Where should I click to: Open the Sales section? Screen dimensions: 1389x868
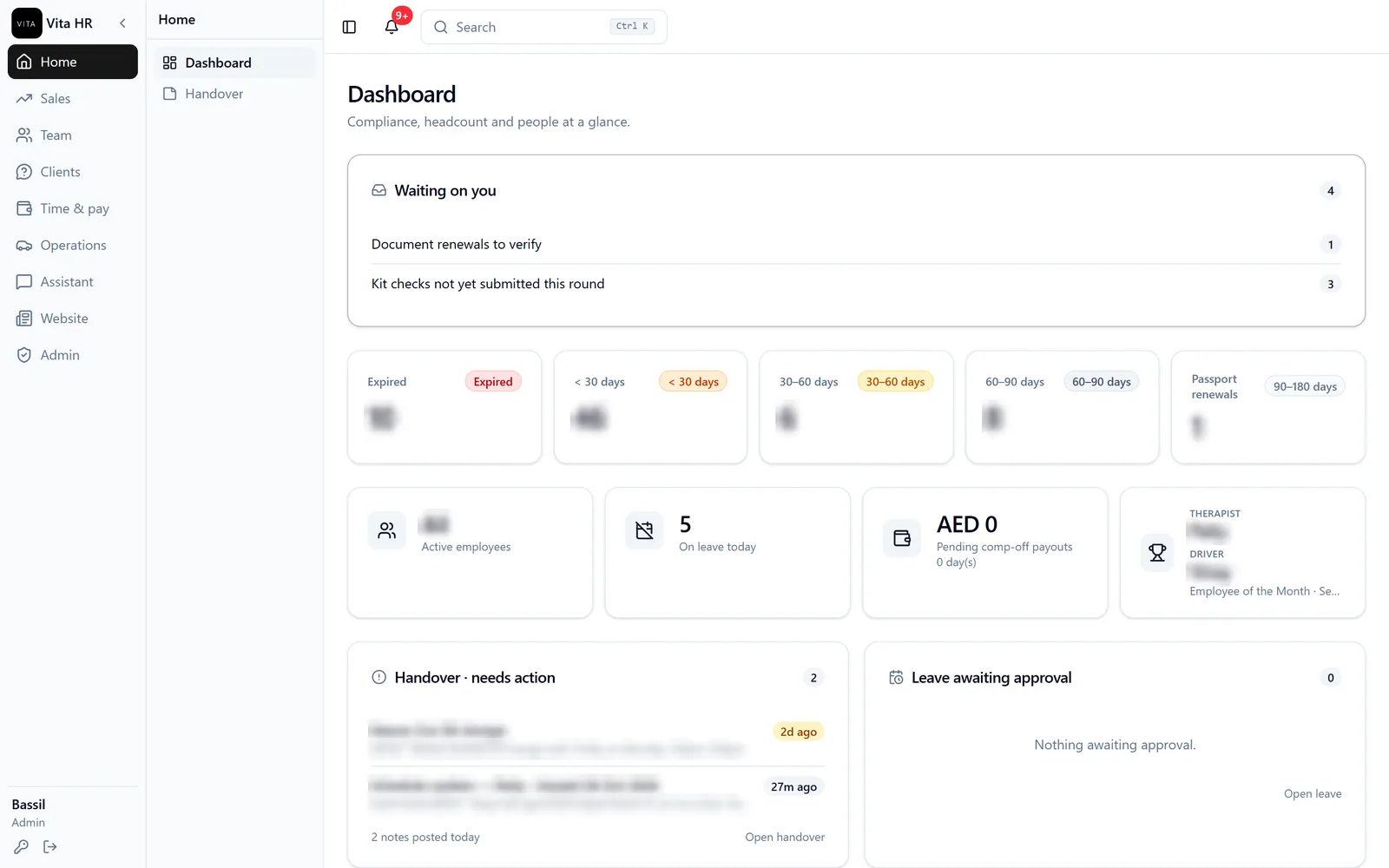pos(73,98)
